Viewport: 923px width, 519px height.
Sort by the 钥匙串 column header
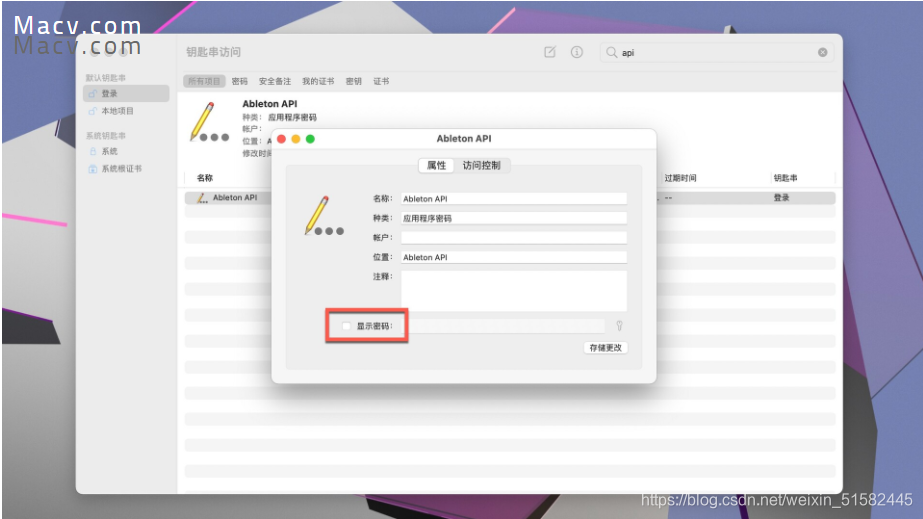(x=785, y=178)
